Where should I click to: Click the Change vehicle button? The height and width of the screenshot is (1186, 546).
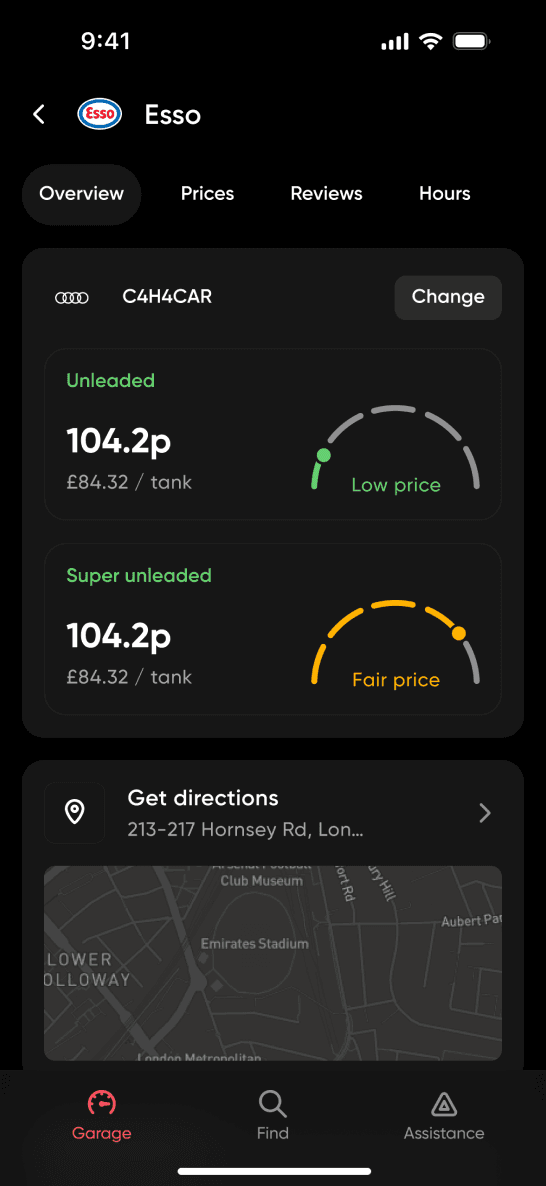click(x=448, y=296)
